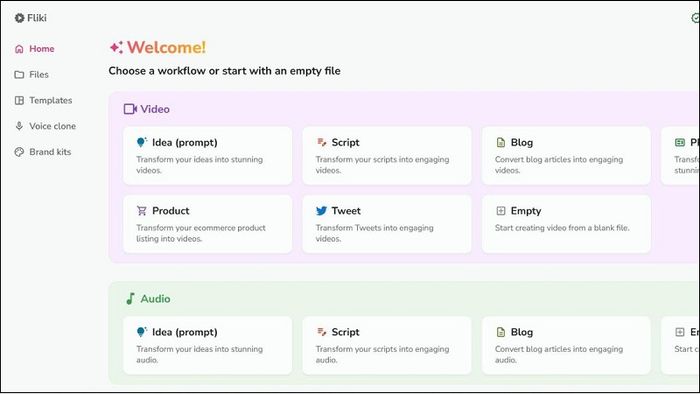Viewport: 700px width, 394px height.
Task: Open the Voice clone sidebar item
Action: pyautogui.click(x=45, y=126)
